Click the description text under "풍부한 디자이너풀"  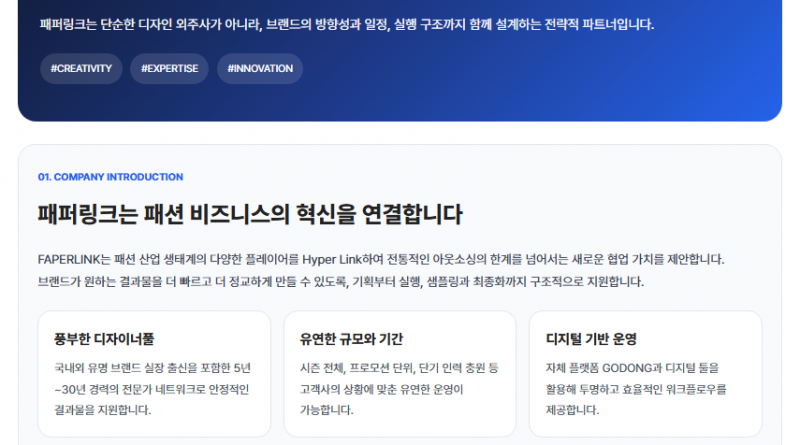pyautogui.click(x=152, y=389)
